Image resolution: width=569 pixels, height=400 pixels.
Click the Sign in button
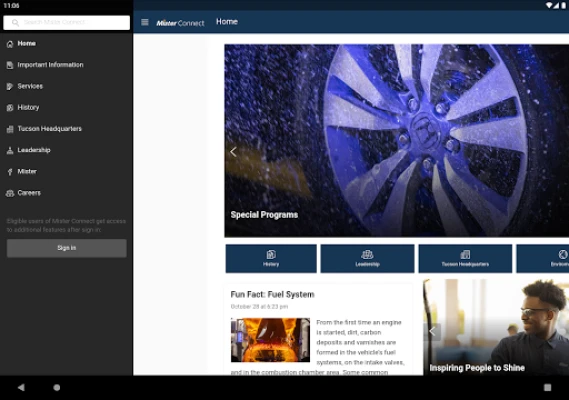pyautogui.click(x=66, y=248)
